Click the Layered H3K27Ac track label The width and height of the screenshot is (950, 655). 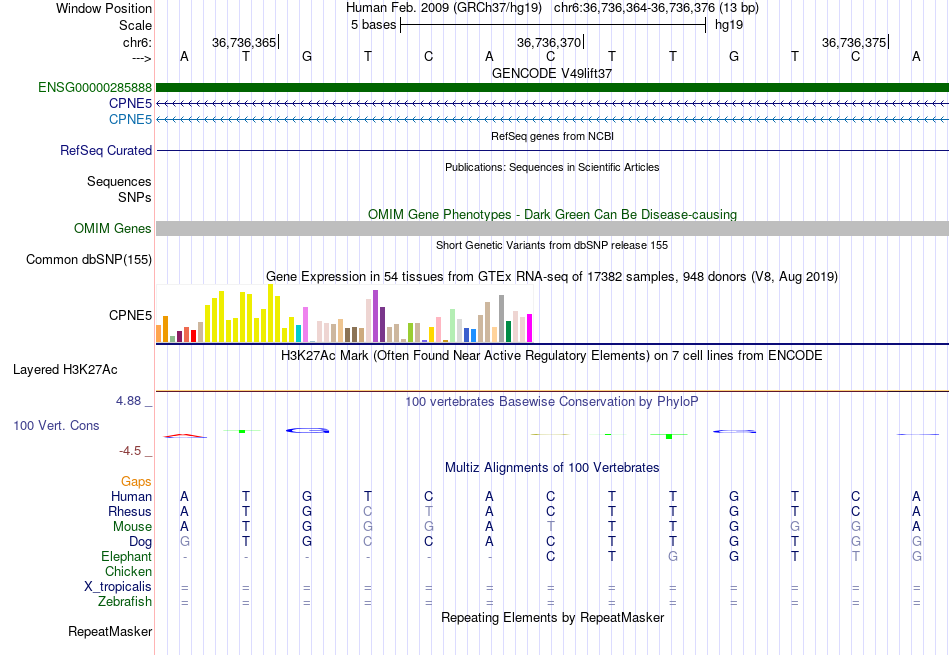(65, 370)
